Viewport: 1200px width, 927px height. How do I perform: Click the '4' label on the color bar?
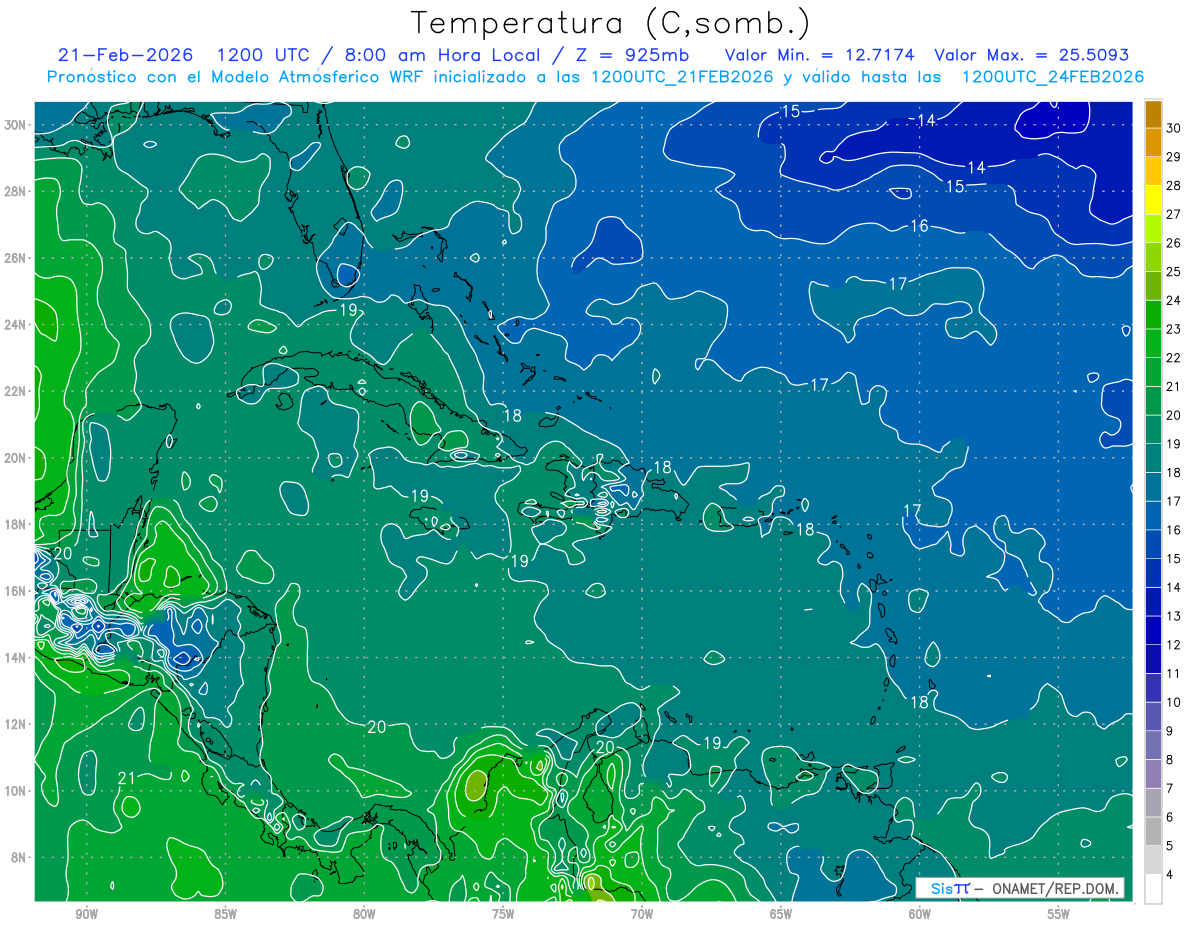tap(1170, 875)
